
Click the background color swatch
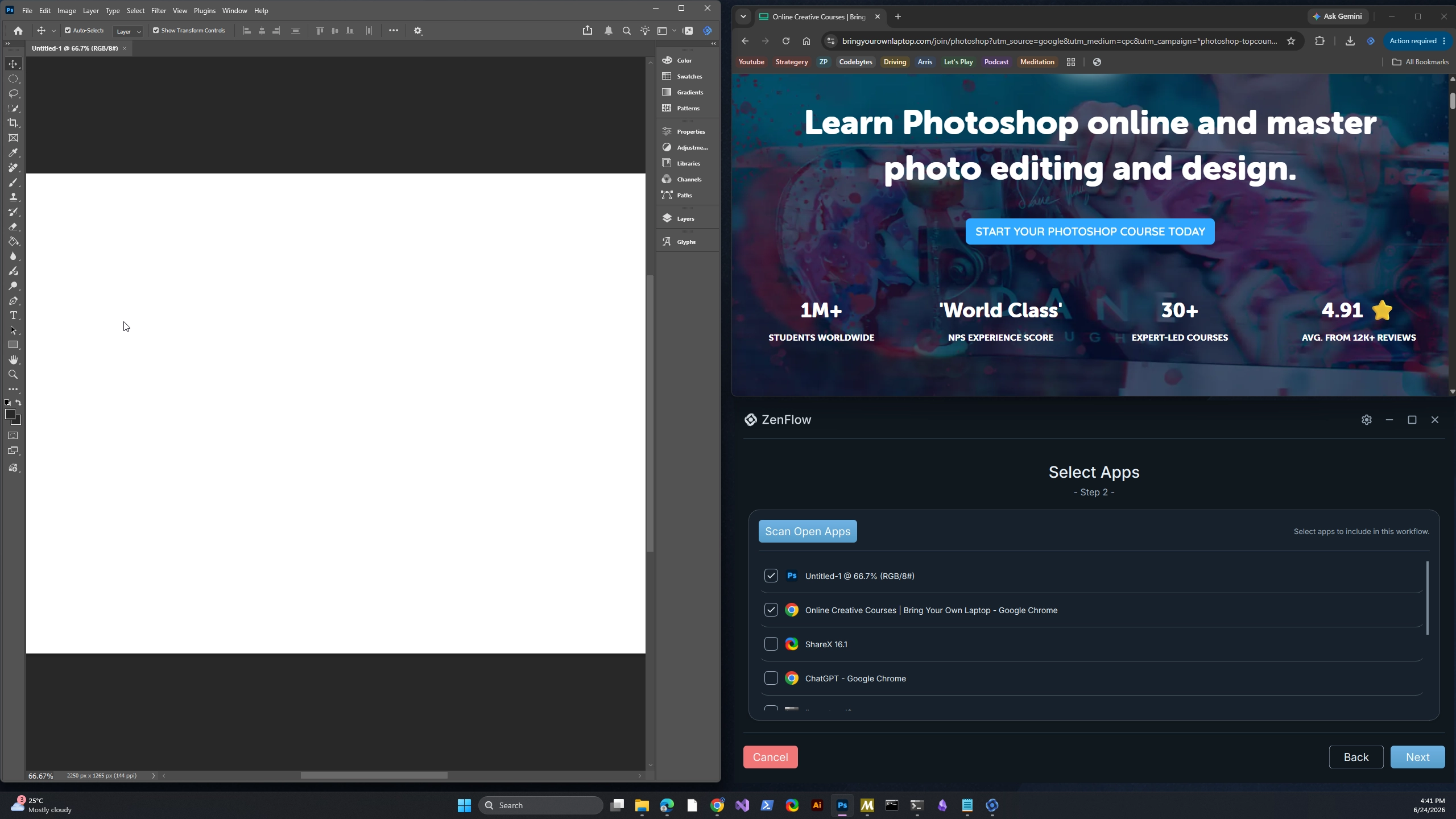click(x=18, y=422)
